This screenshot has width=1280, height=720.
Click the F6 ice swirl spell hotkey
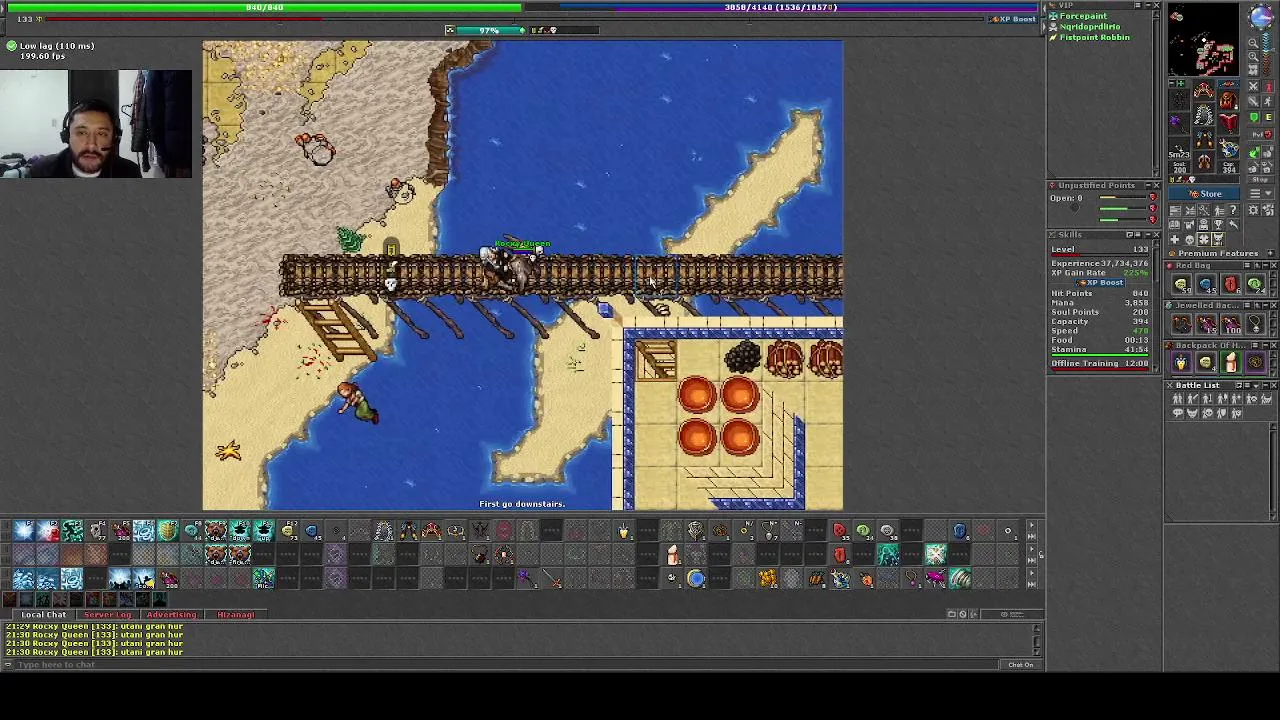tap(144, 531)
